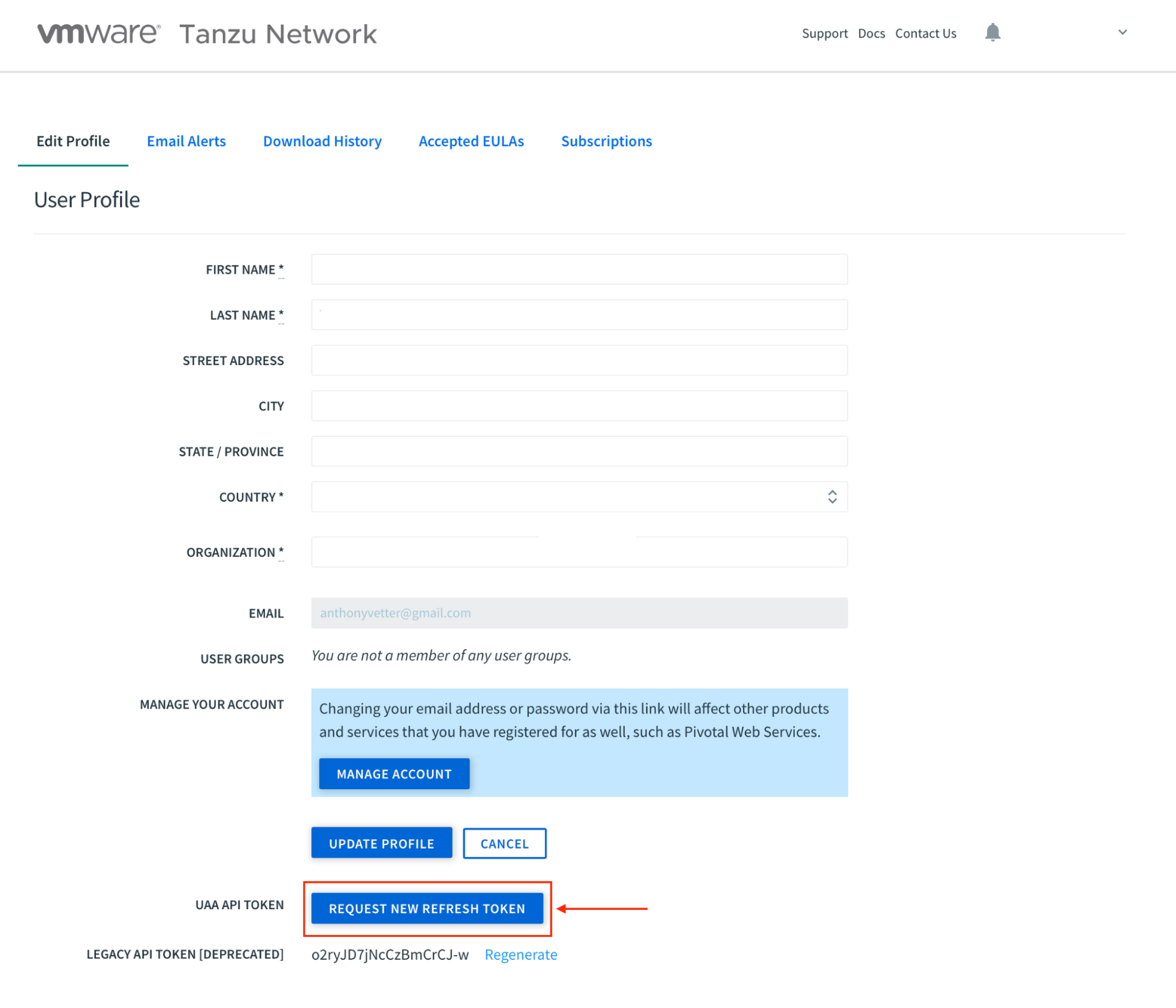Click the Accepted EULAs tab
The width and height of the screenshot is (1176, 1008).
point(471,140)
